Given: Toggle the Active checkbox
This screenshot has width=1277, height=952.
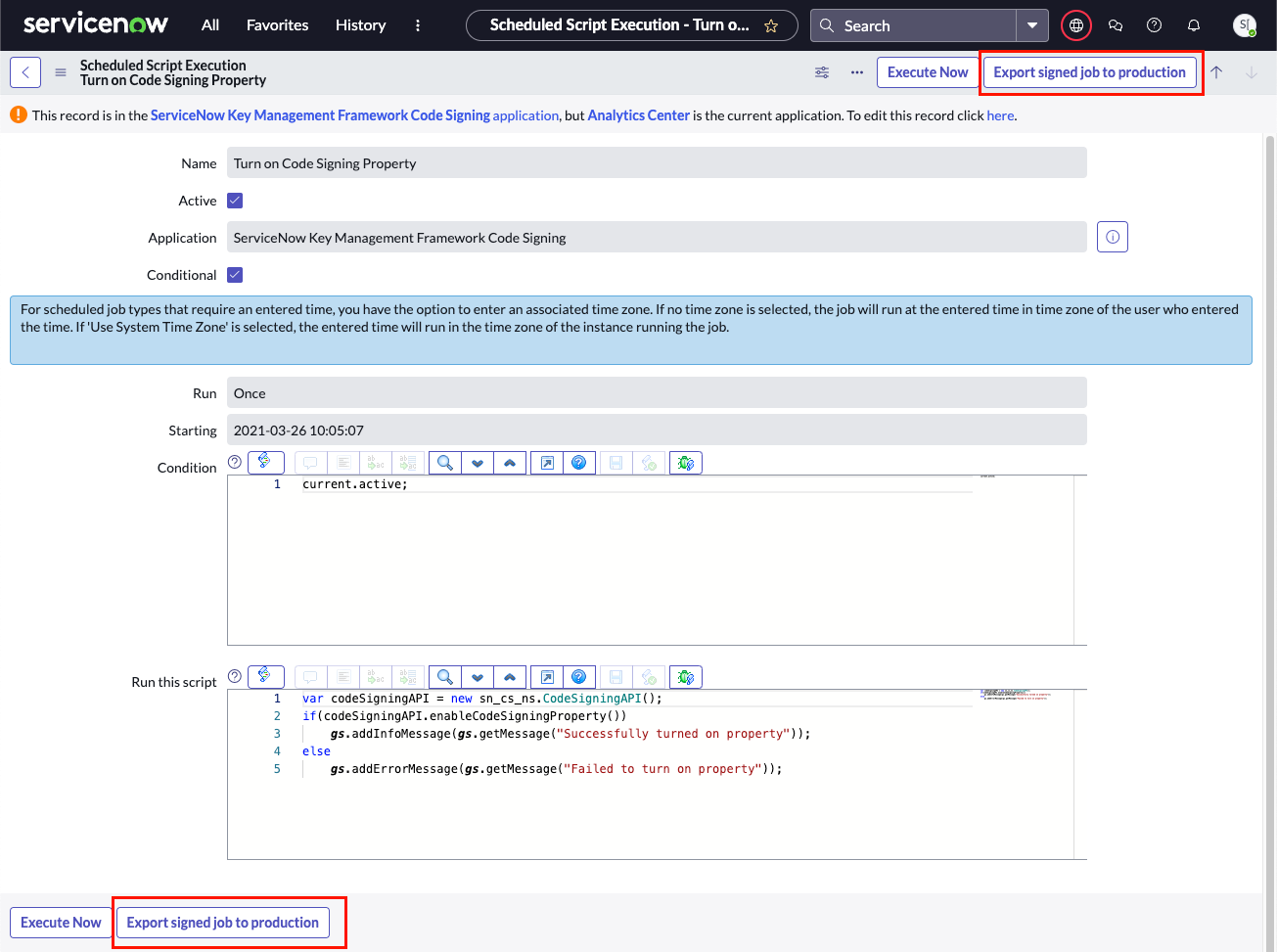Looking at the screenshot, I should (235, 201).
